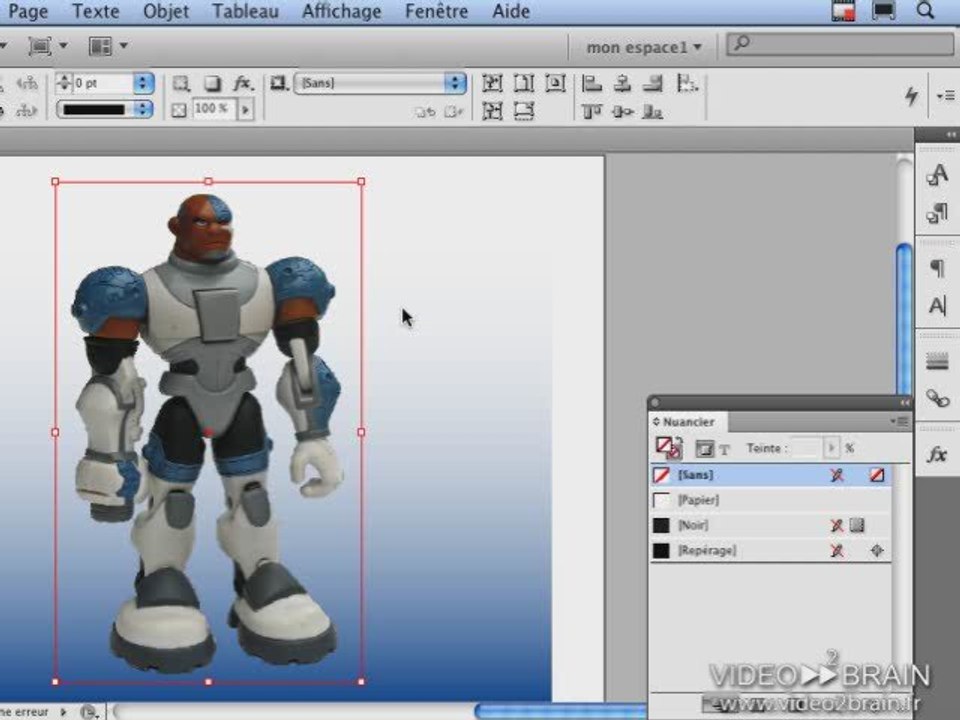
Task: Click Center Content icon
Action: [555, 83]
